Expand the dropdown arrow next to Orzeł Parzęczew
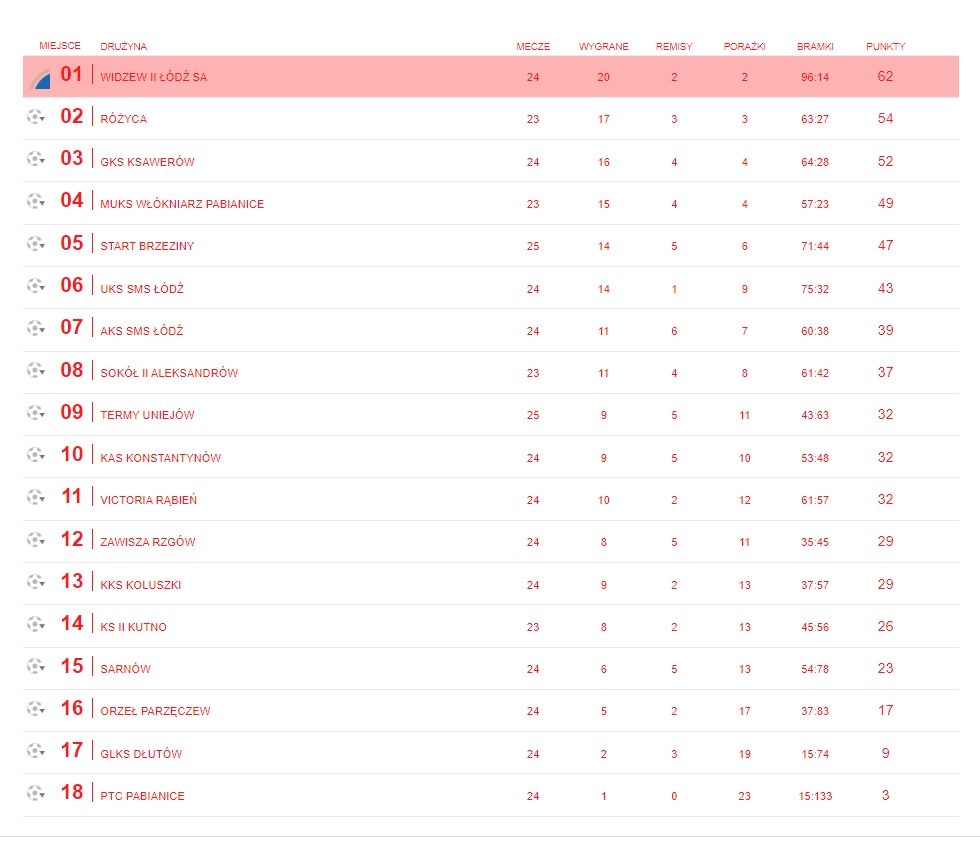This screenshot has height=848, width=980. point(44,711)
